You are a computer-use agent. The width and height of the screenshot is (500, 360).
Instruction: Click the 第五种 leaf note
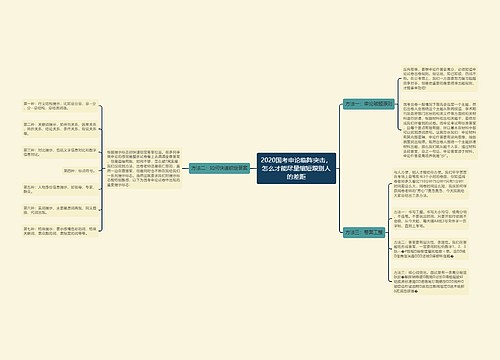tap(60, 189)
